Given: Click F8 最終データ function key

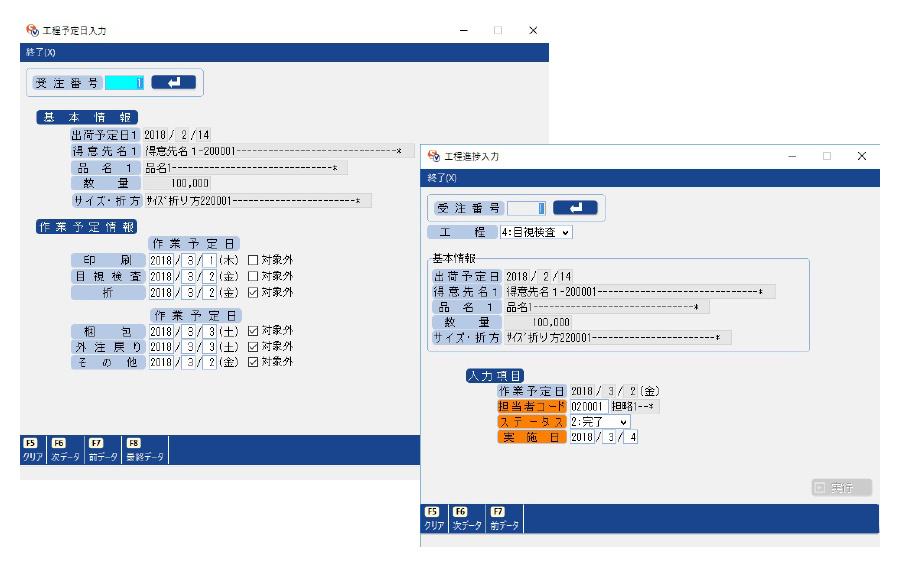Looking at the screenshot, I should (145, 450).
